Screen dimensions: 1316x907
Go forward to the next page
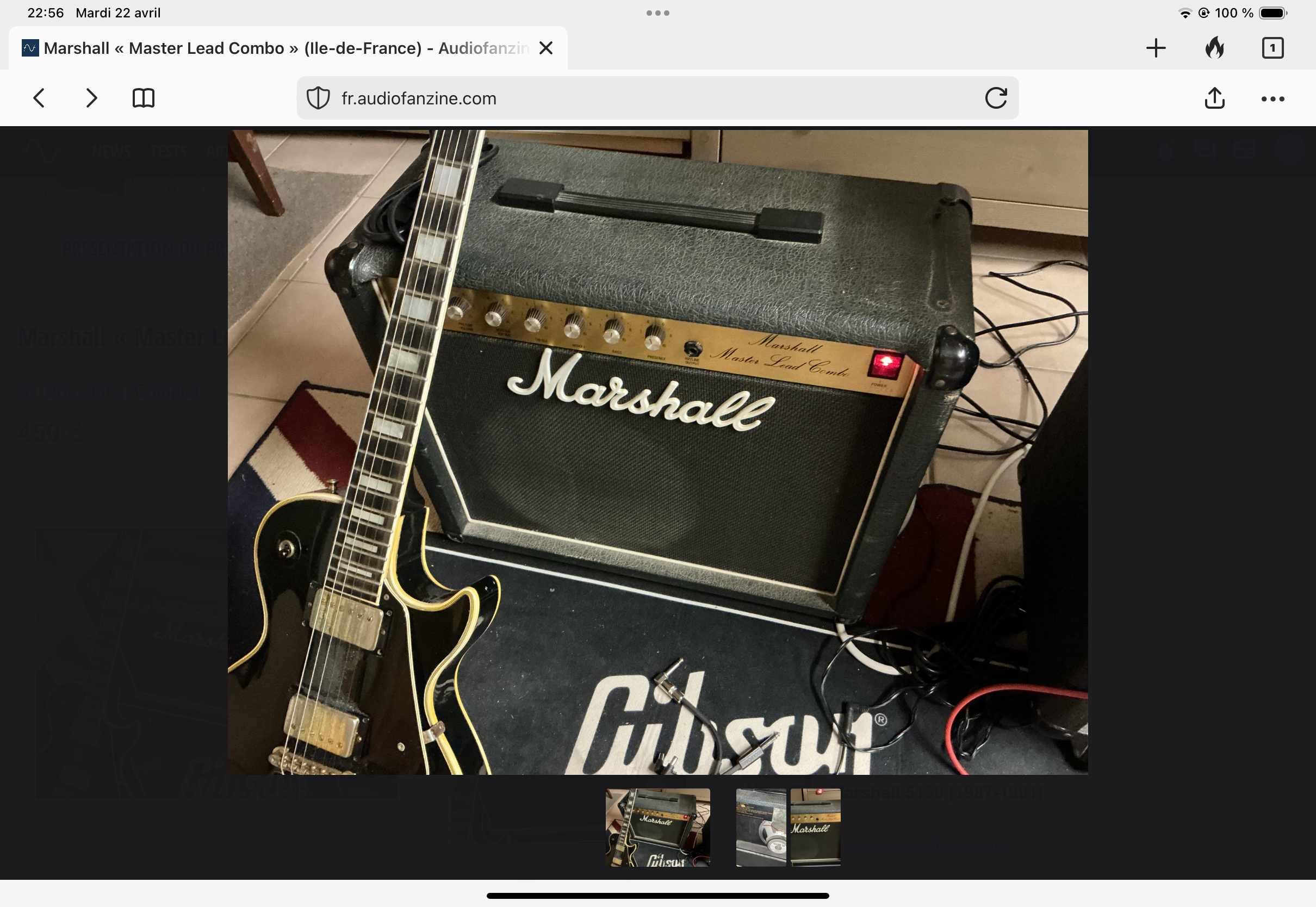pos(91,98)
